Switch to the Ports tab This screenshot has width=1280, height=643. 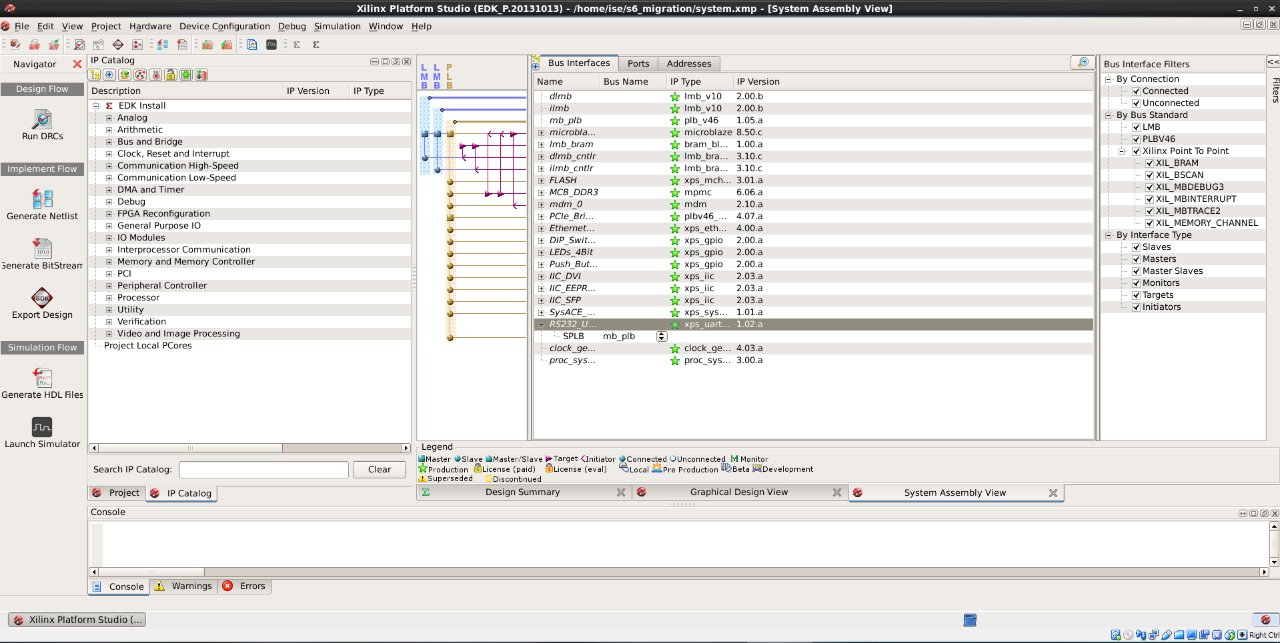coord(638,63)
